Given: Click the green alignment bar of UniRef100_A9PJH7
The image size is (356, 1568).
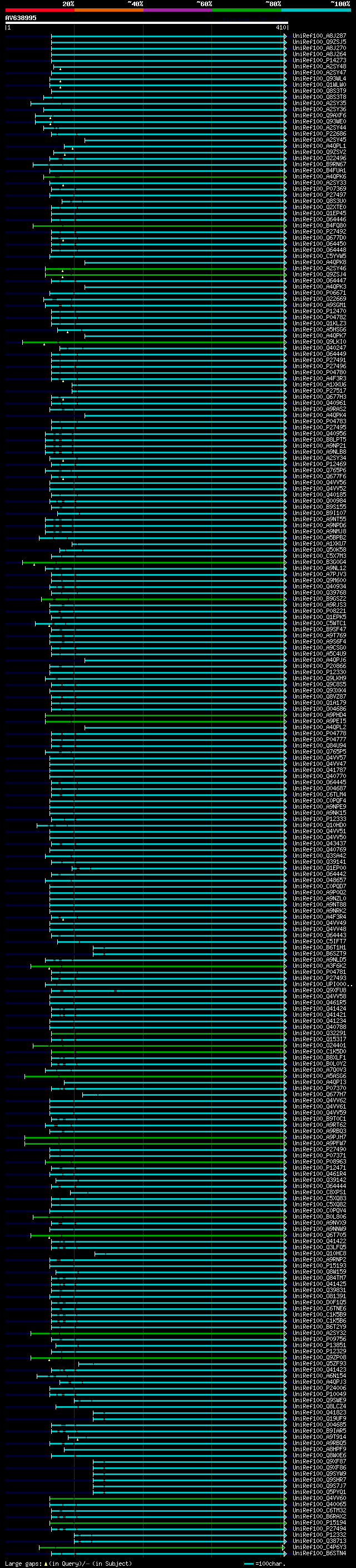Looking at the screenshot, I should (x=155, y=1137).
